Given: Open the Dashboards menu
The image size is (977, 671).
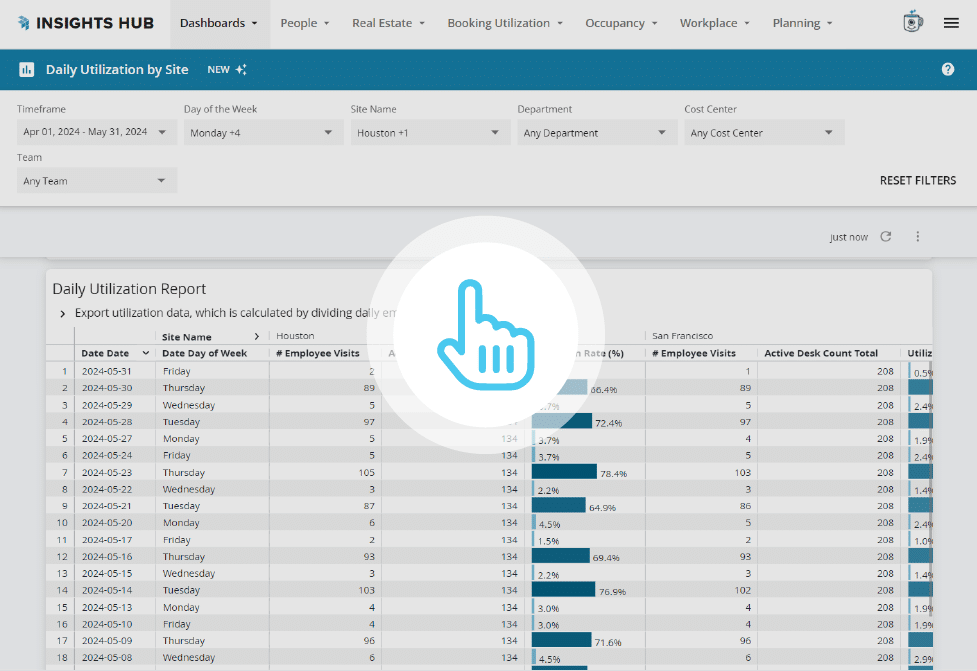Looking at the screenshot, I should pyautogui.click(x=219, y=22).
